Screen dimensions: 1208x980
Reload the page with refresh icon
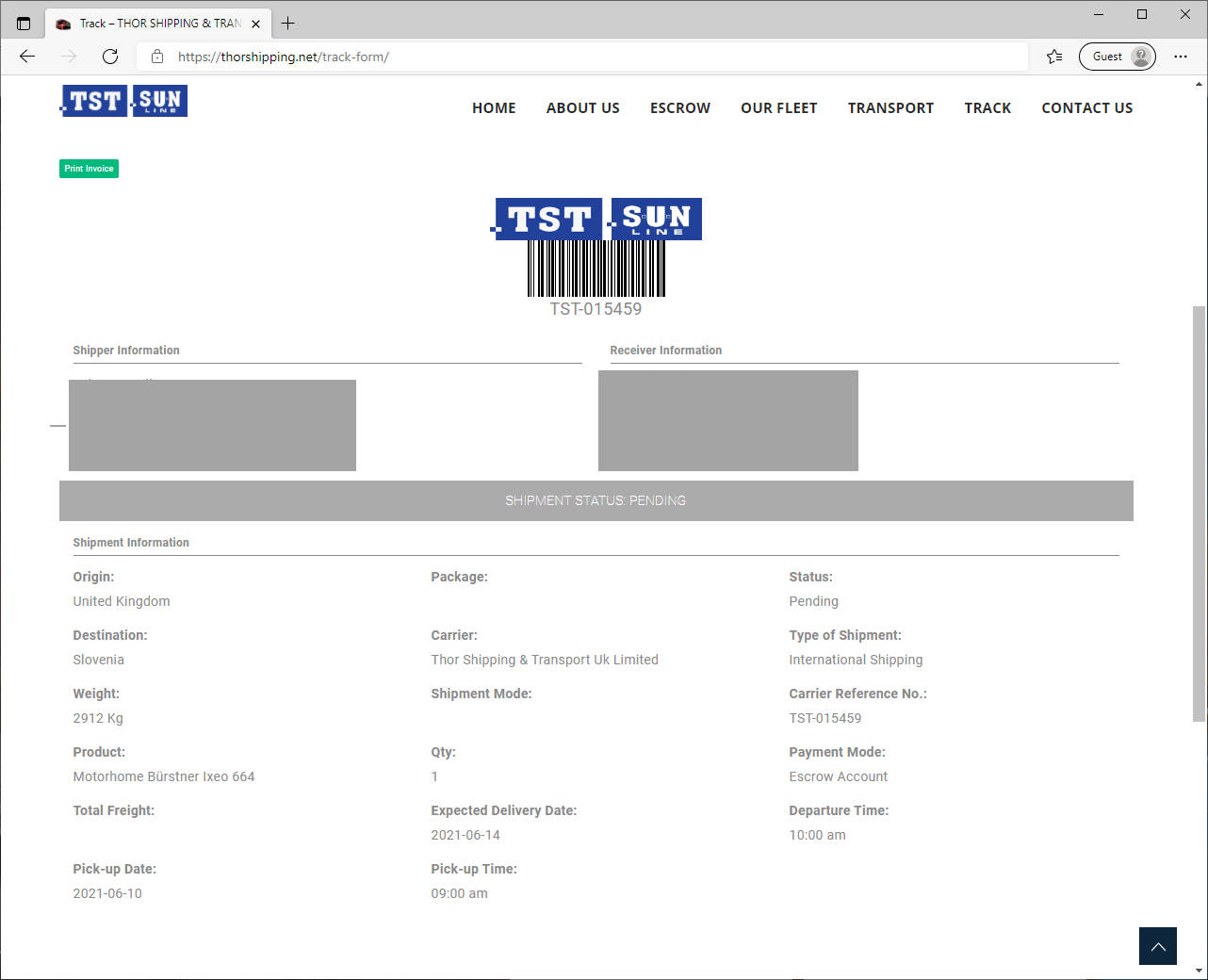(x=110, y=57)
